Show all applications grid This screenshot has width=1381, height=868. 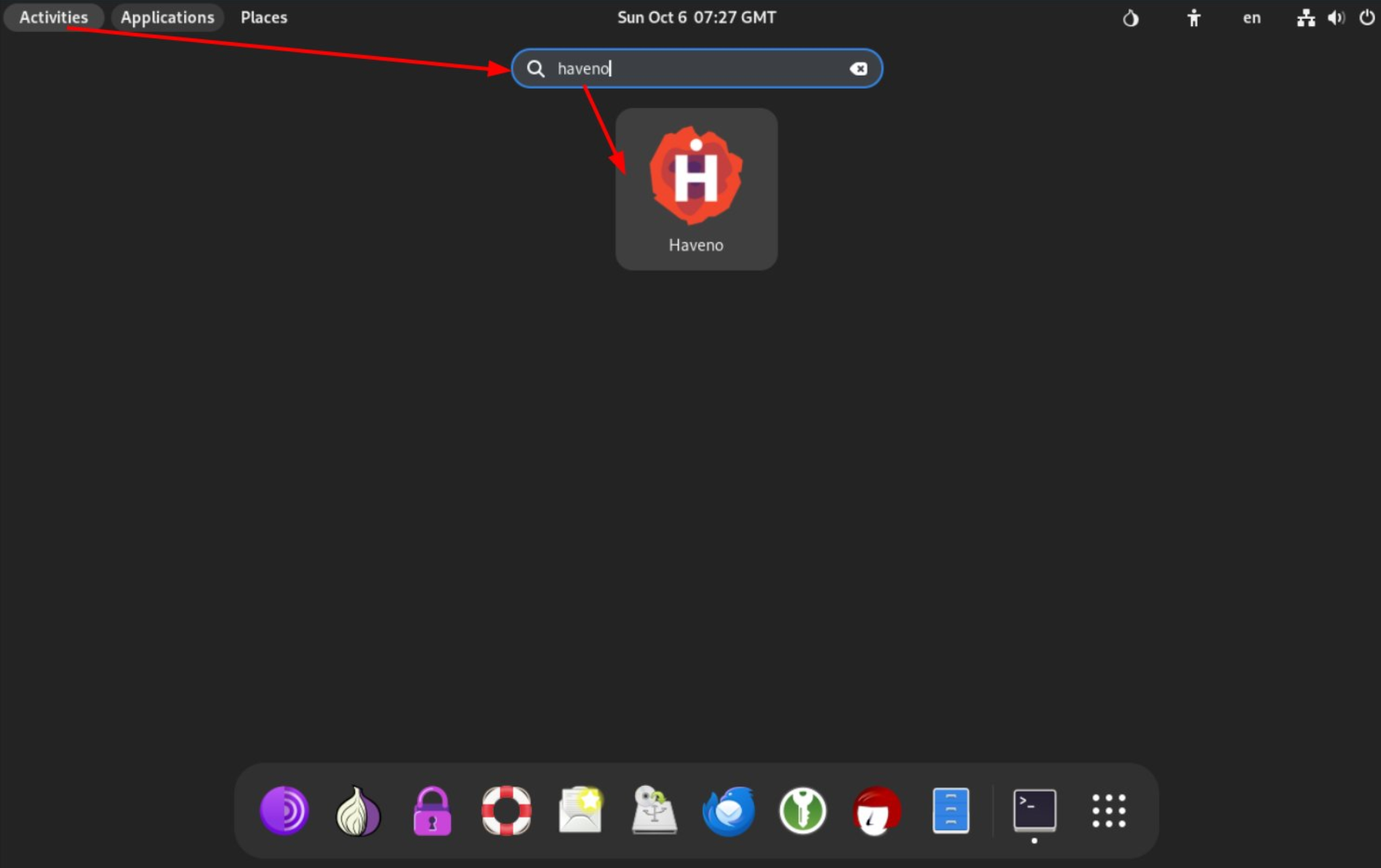tap(1108, 811)
